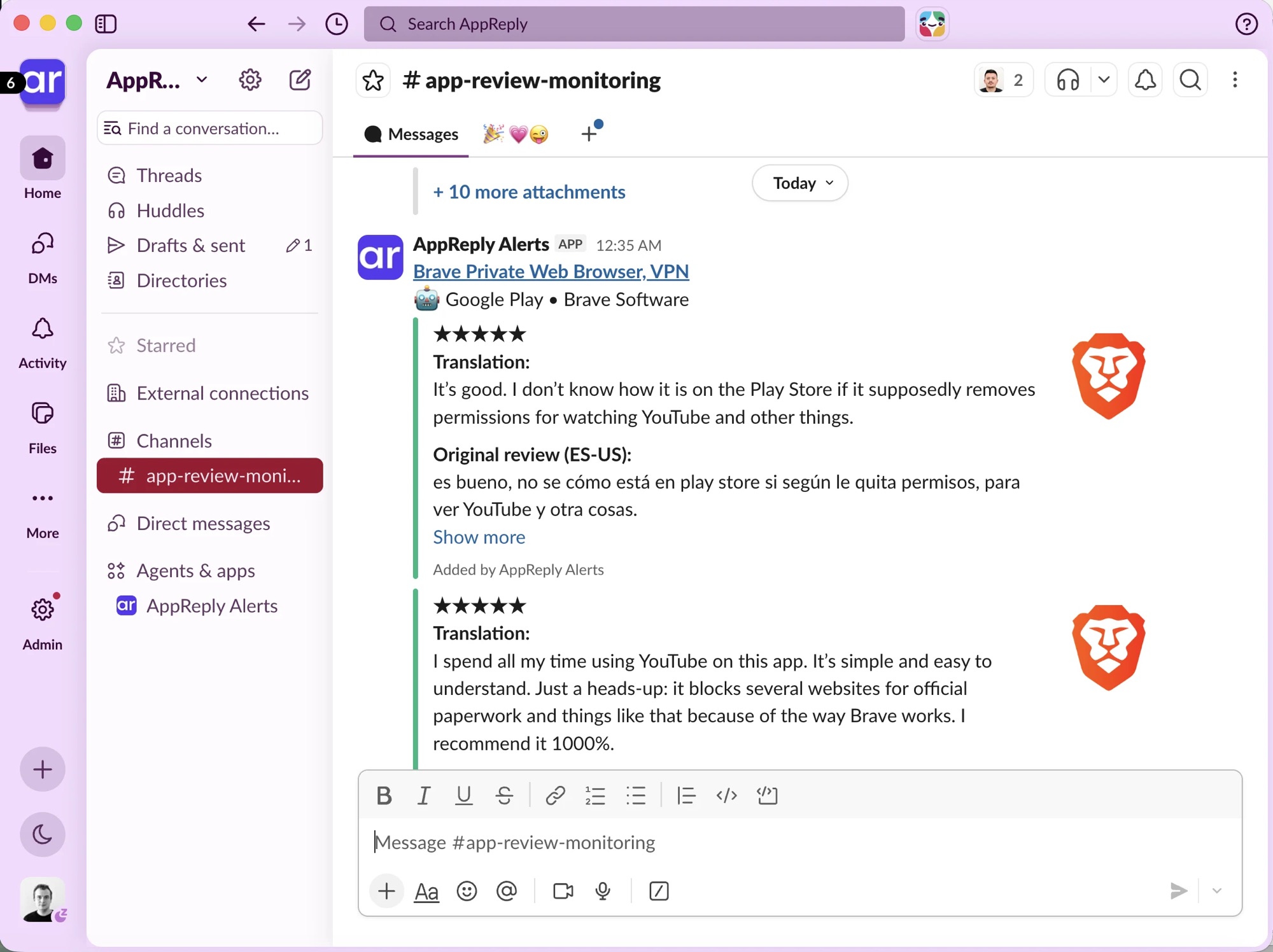Star the app-review-monitoring channel
This screenshot has height=952, width=1273.
tap(373, 80)
